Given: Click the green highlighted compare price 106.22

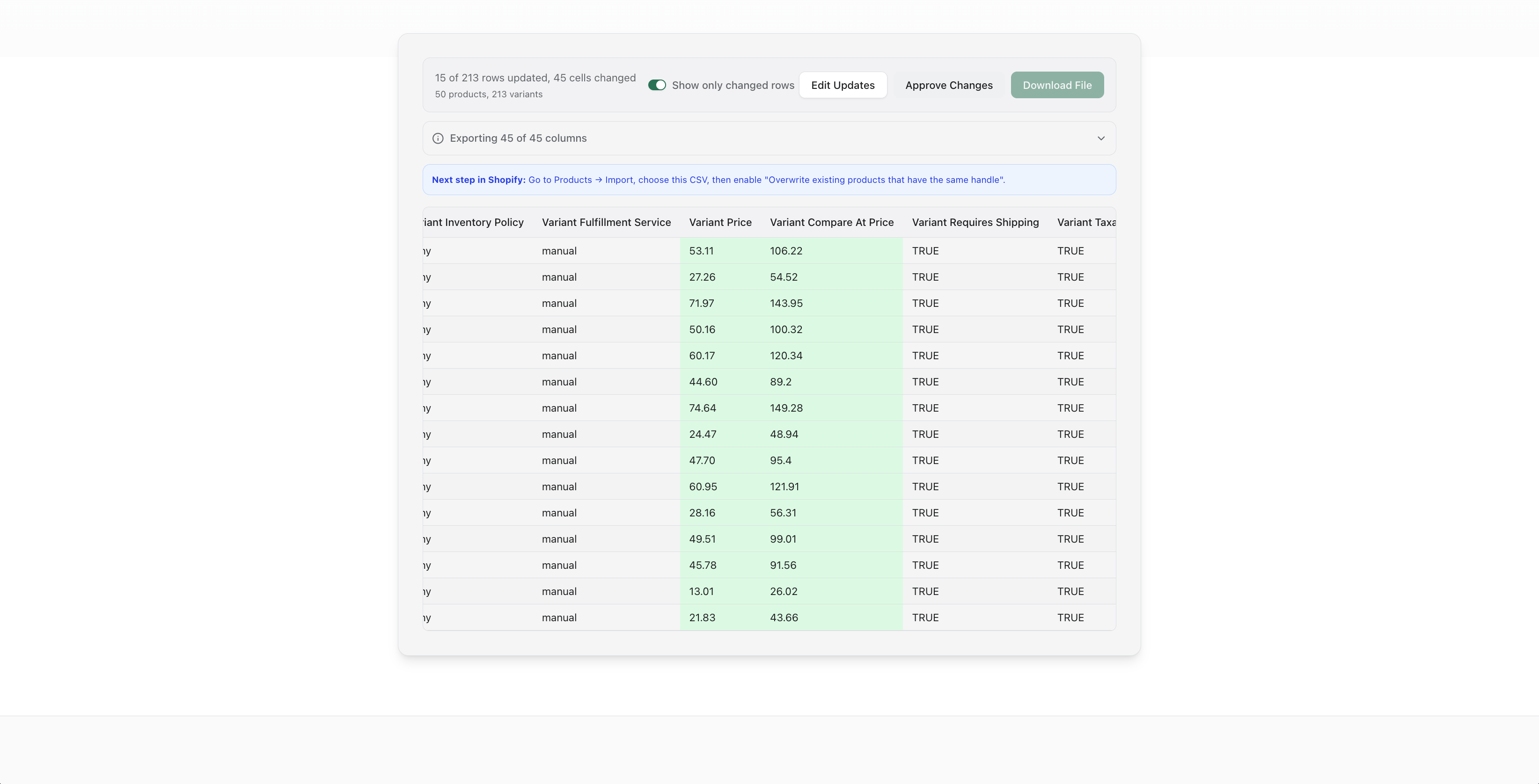Looking at the screenshot, I should (785, 250).
